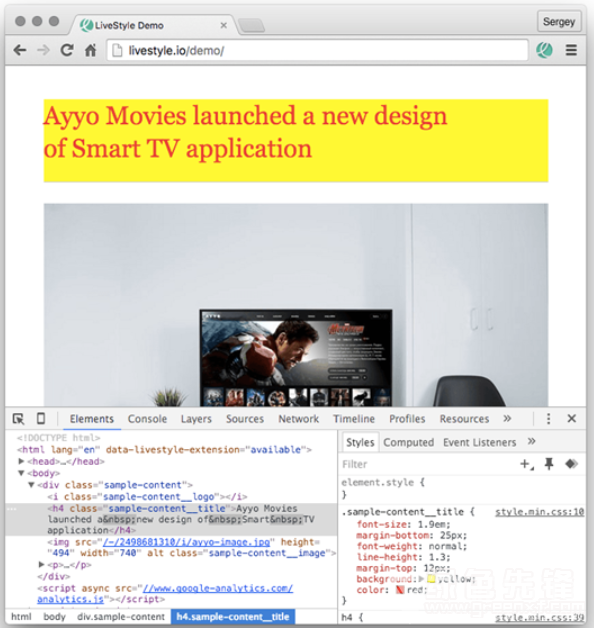Open style.min.css:39 source link for h4
Viewport: 594px width, 628px height.
(x=540, y=618)
